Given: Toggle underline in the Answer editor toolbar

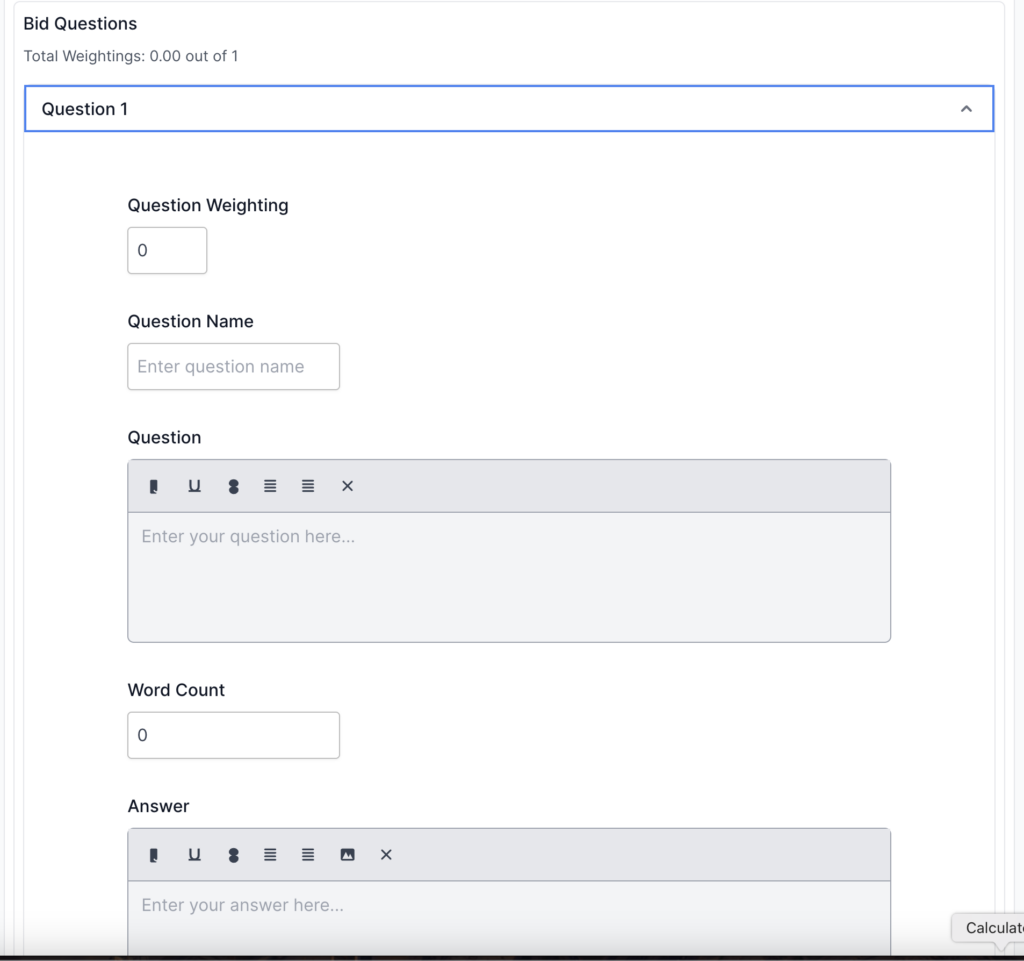Looking at the screenshot, I should 194,855.
